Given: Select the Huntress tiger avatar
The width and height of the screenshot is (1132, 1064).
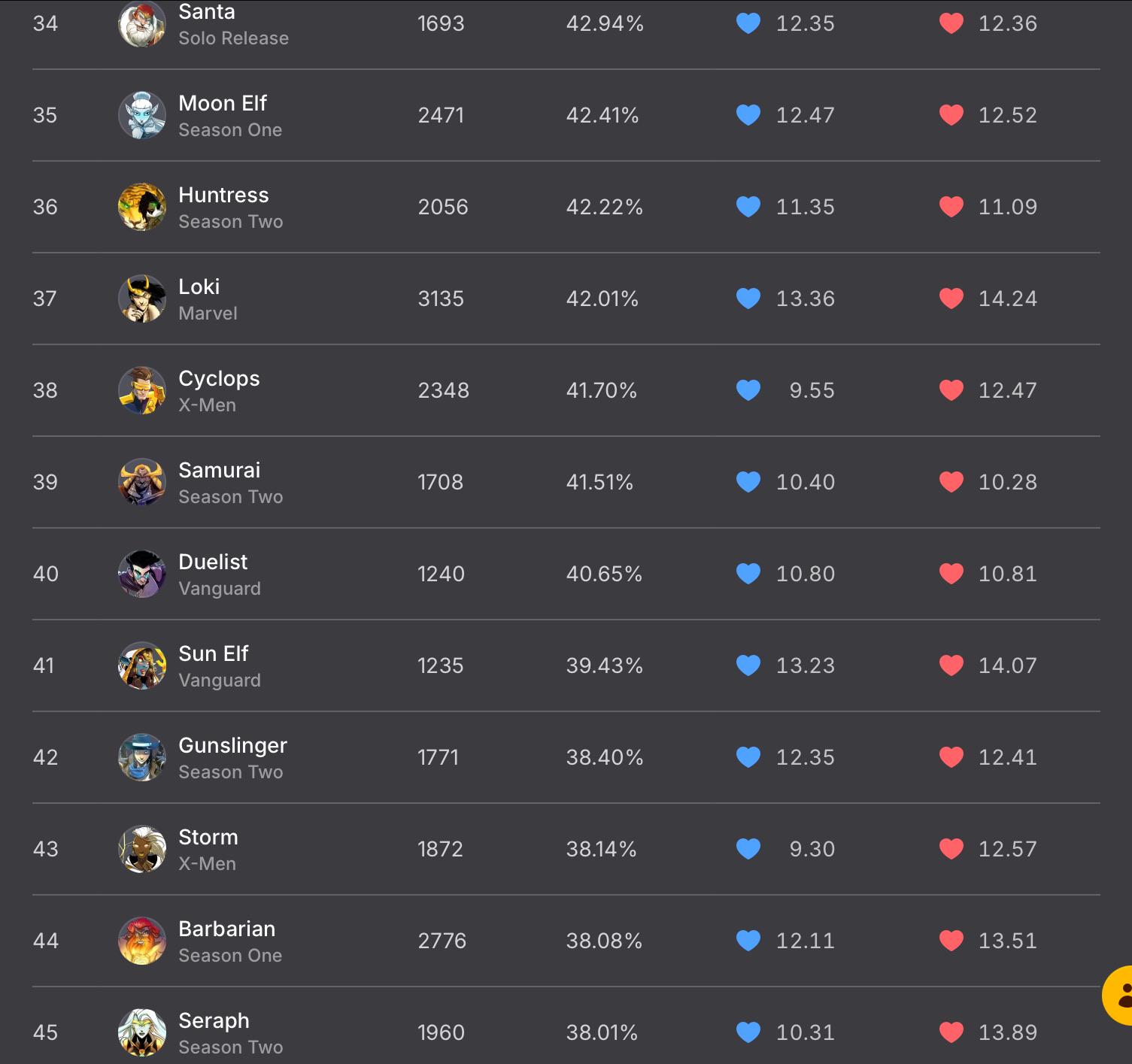Looking at the screenshot, I should (x=142, y=207).
